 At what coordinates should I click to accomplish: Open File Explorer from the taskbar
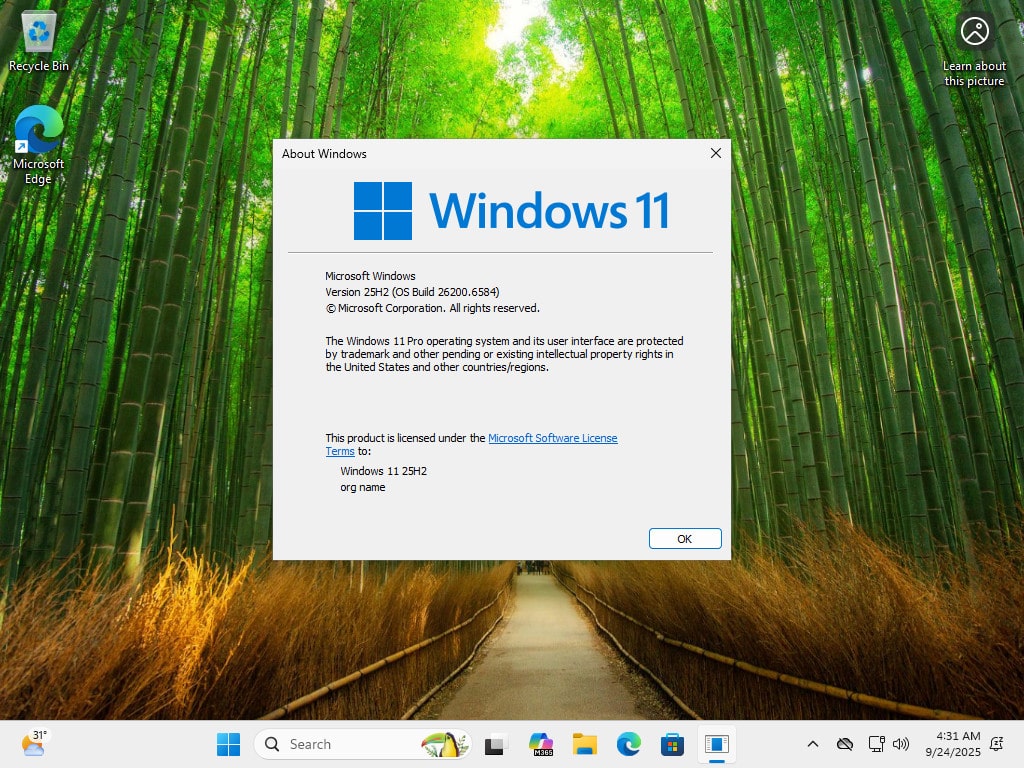coord(584,744)
